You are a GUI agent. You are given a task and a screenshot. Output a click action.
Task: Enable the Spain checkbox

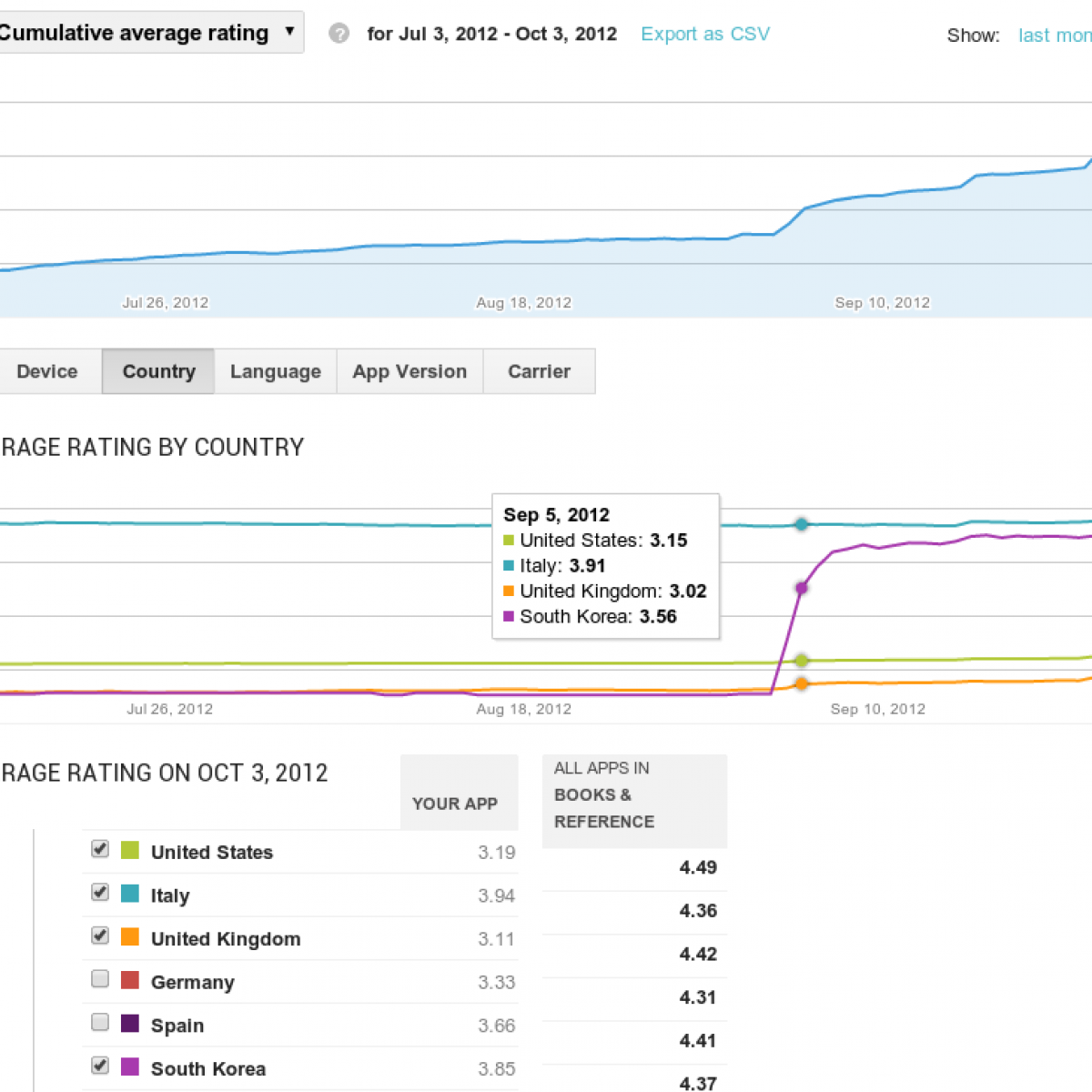pyautogui.click(x=100, y=1022)
